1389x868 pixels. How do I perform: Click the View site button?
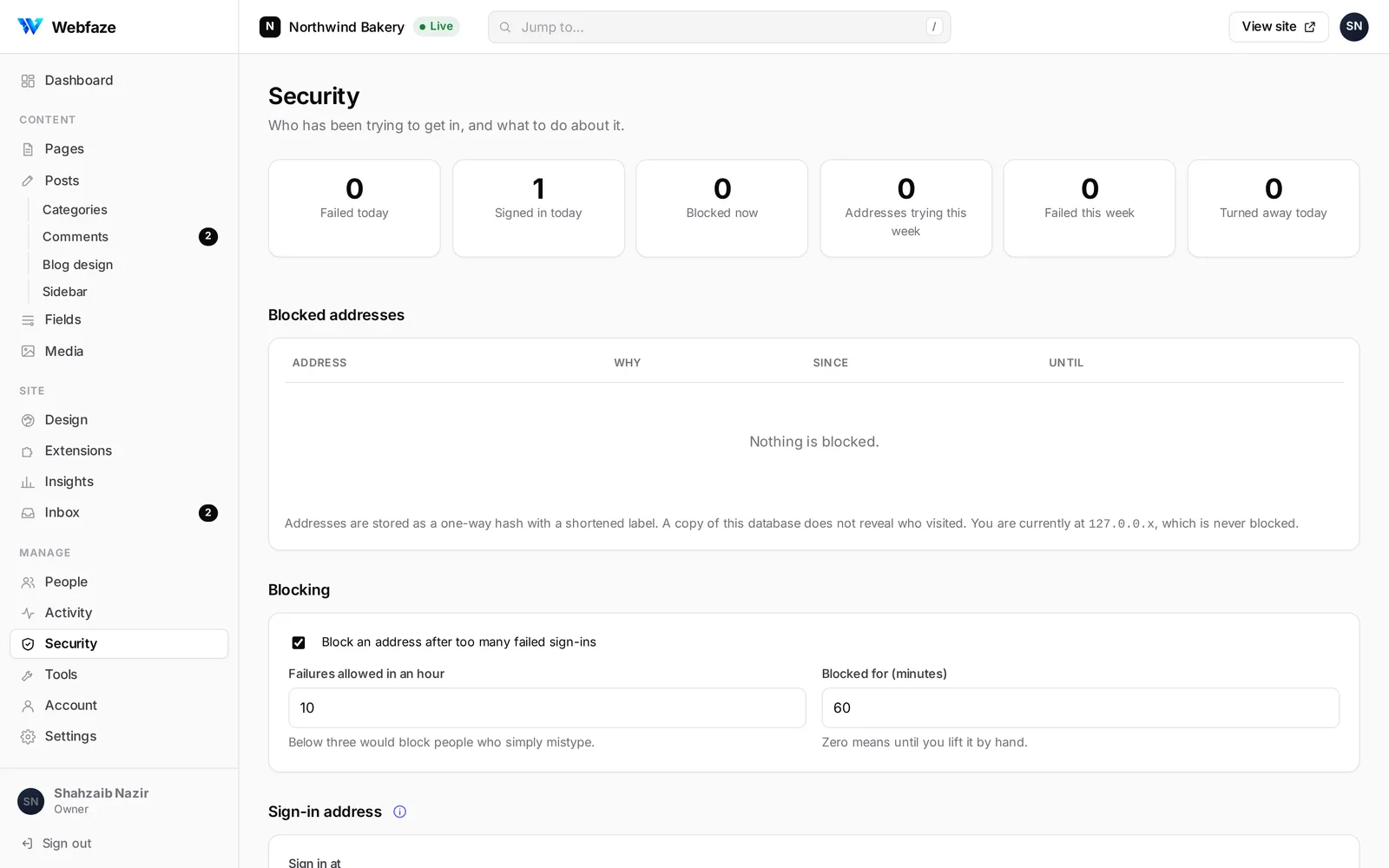[1278, 27]
